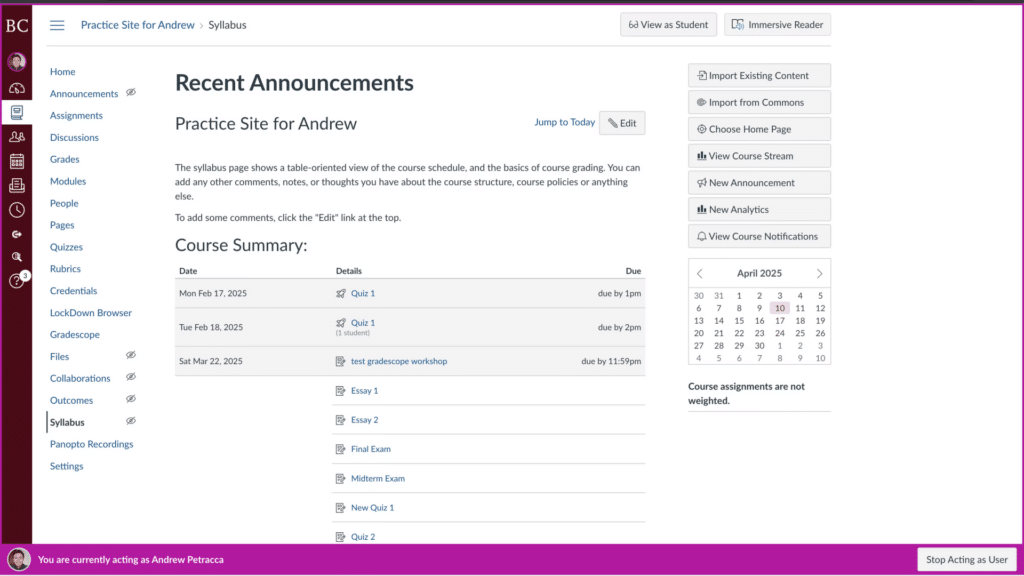Create a New Announcement
Image resolution: width=1024 pixels, height=576 pixels.
coord(760,183)
